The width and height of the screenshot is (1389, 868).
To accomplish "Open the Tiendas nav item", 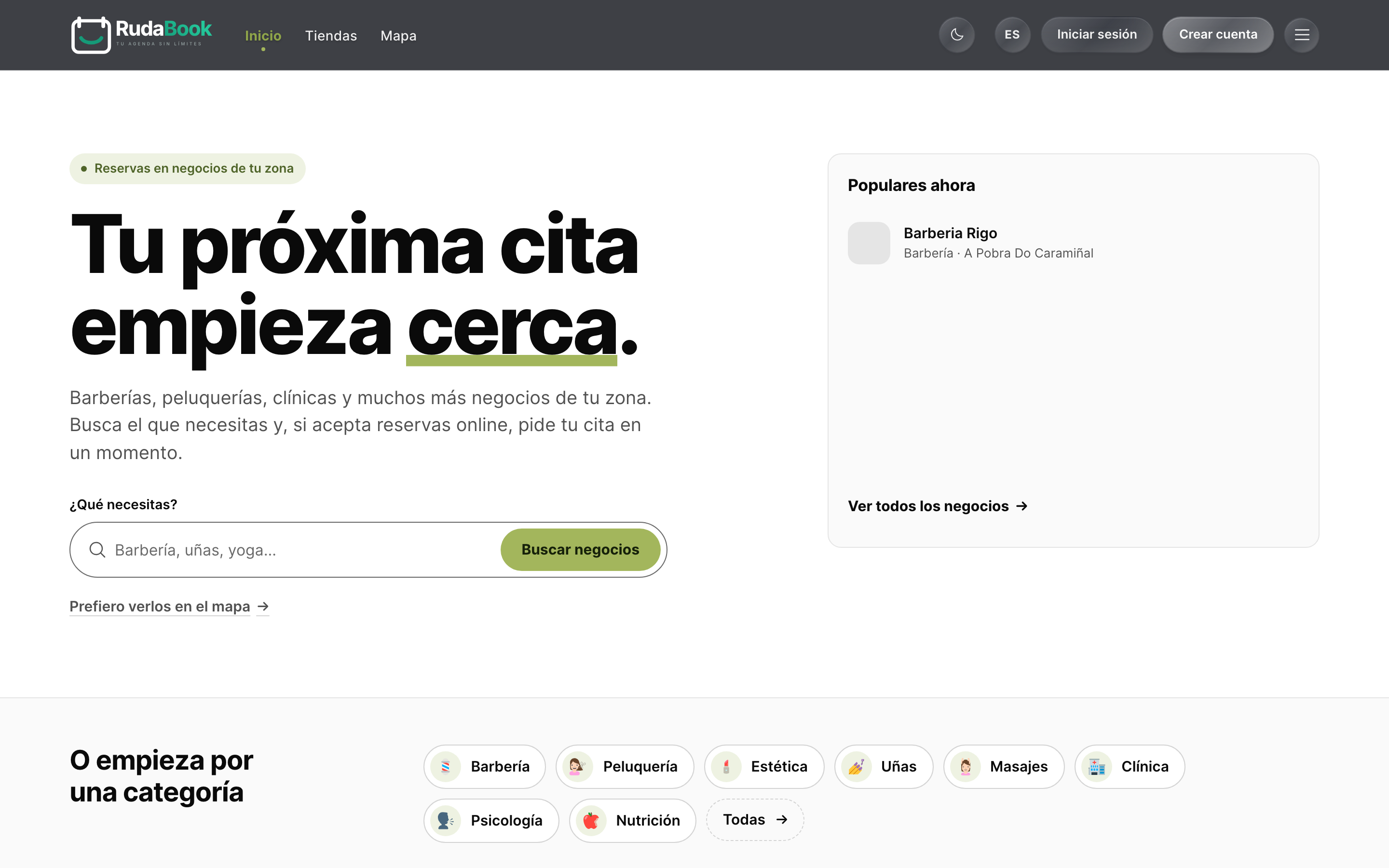I will pyautogui.click(x=330, y=36).
